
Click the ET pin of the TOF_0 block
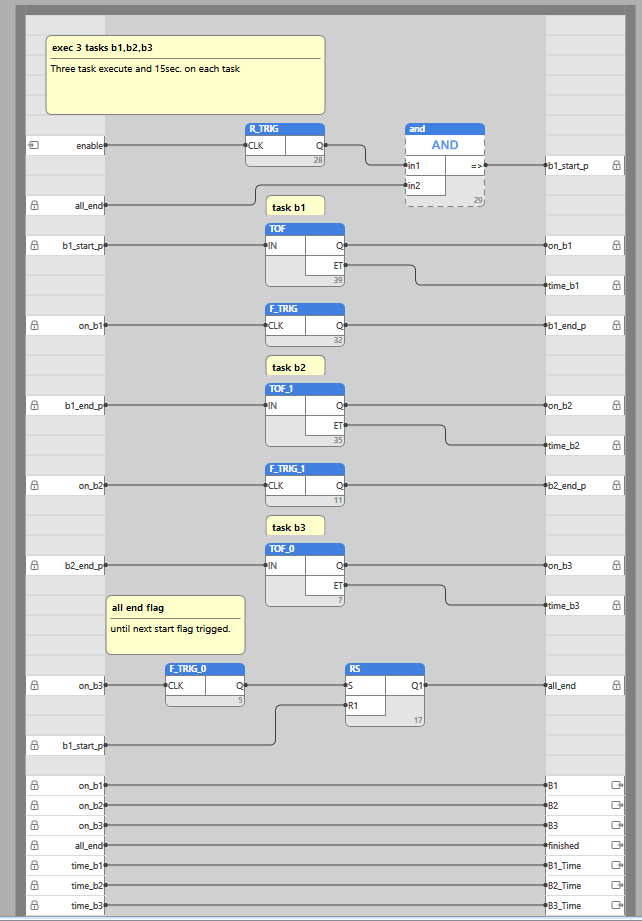337,586
